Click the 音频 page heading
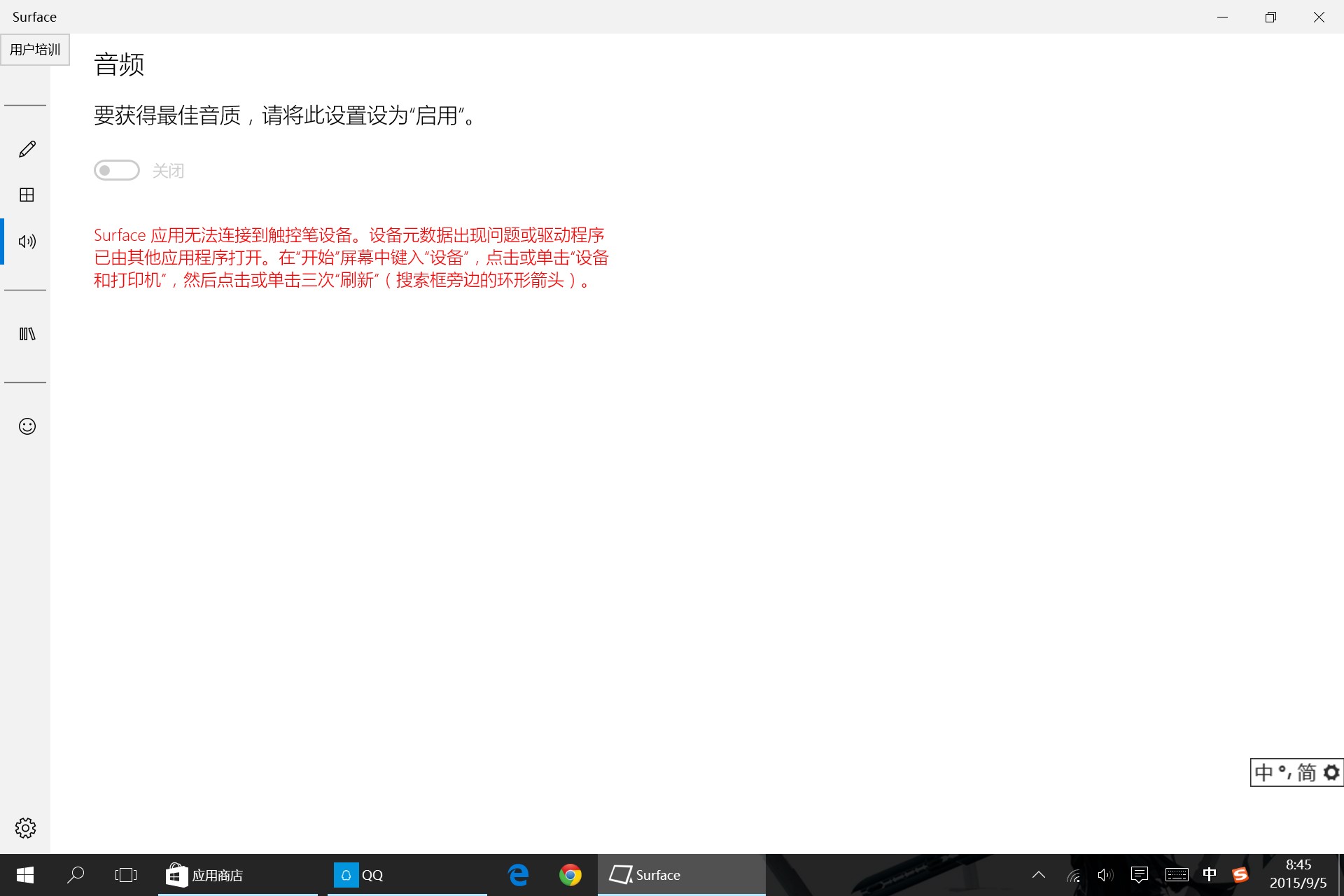This screenshot has height=896, width=1344. pyautogui.click(x=119, y=64)
